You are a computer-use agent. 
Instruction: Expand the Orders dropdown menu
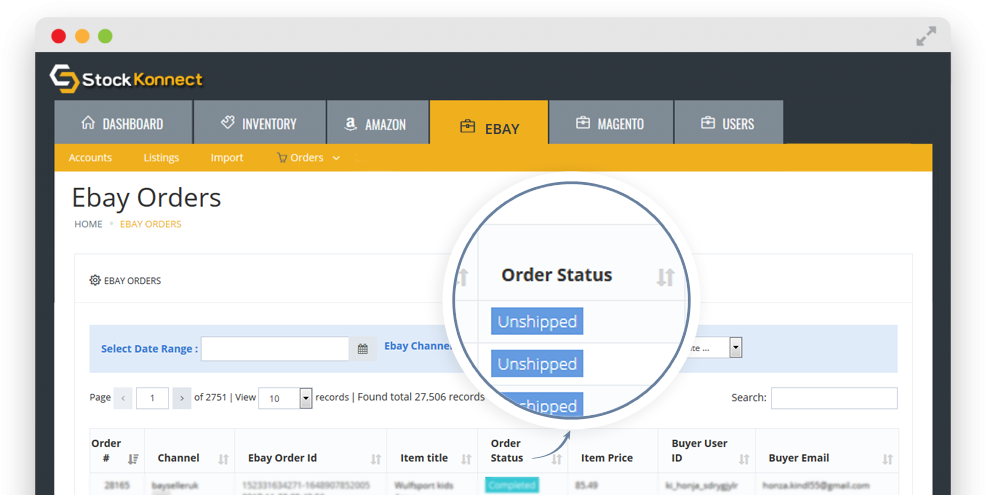tap(308, 158)
